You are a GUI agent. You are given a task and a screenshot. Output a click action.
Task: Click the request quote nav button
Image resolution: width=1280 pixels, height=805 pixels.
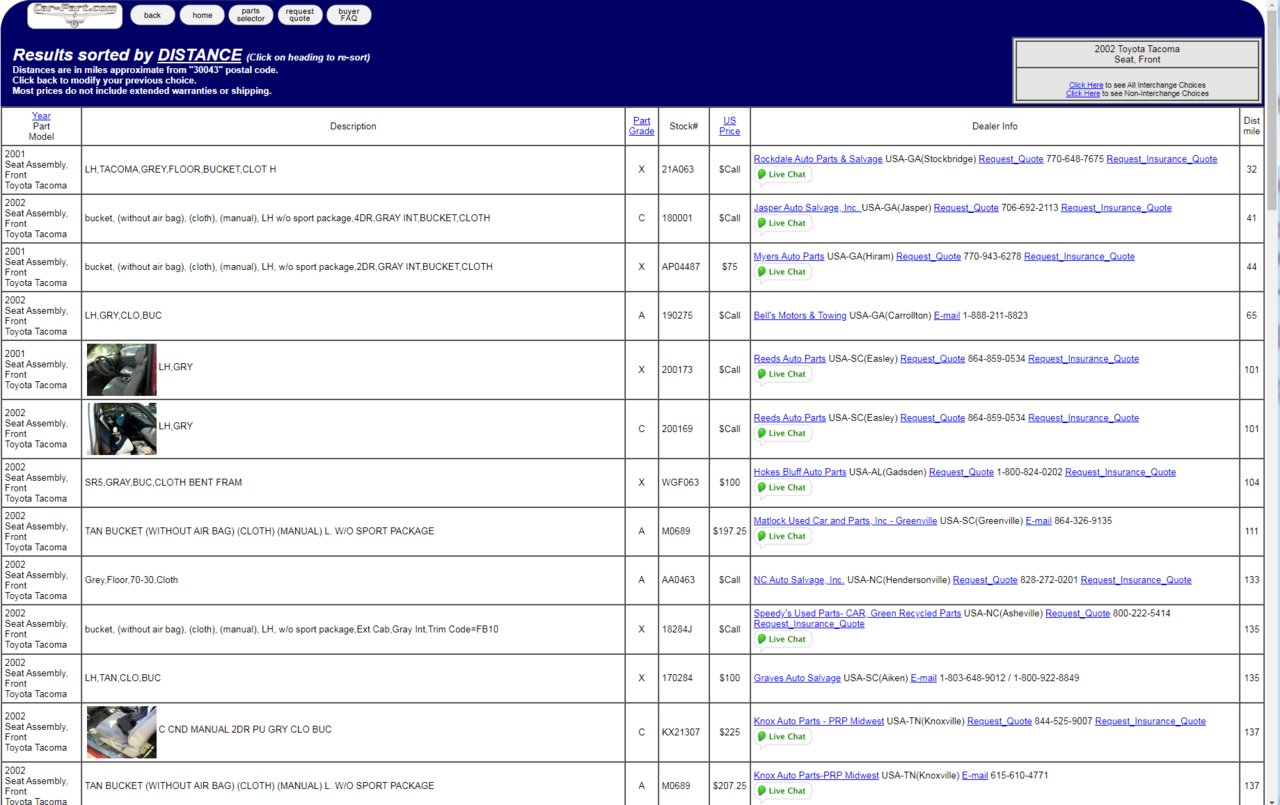[x=299, y=15]
